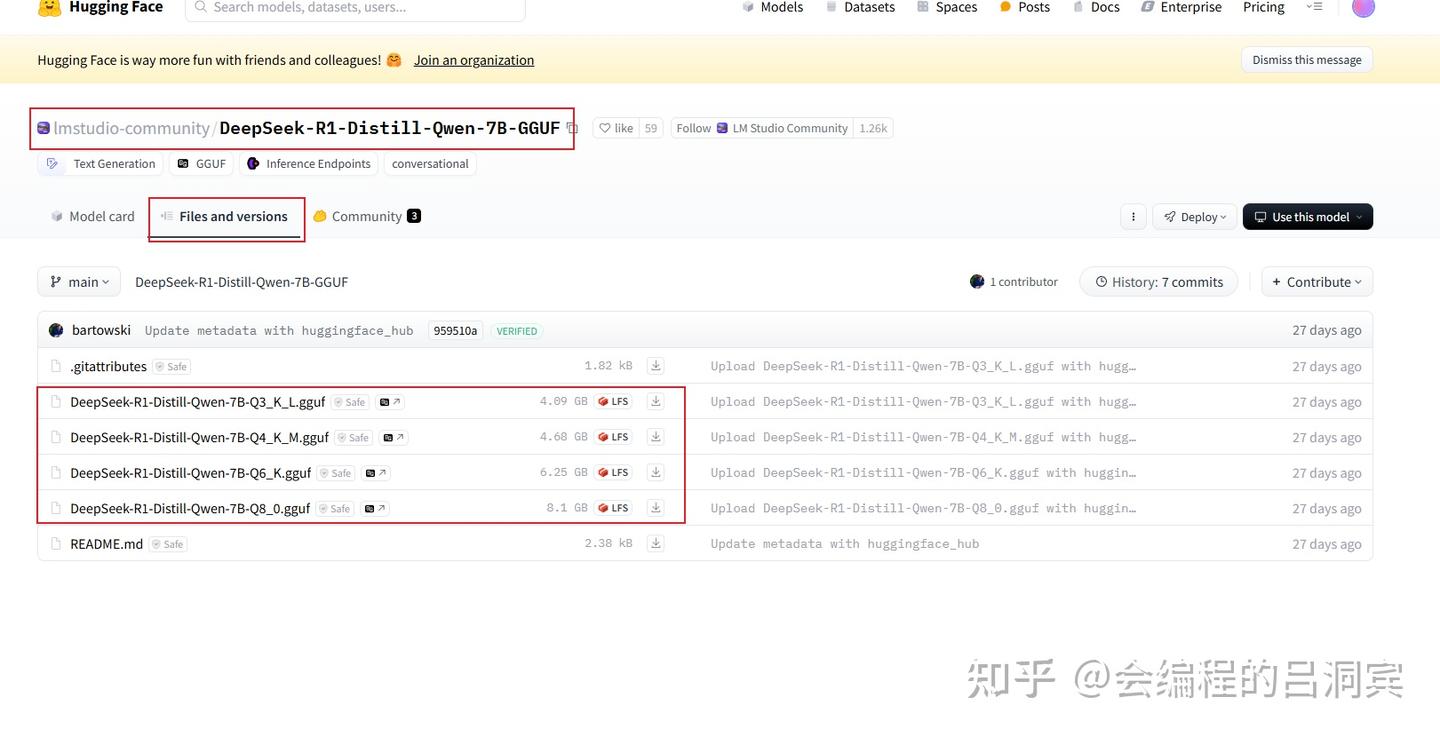Click the contributor avatar next to 1 contributor
Screen dimensions: 1440x737
click(977, 281)
